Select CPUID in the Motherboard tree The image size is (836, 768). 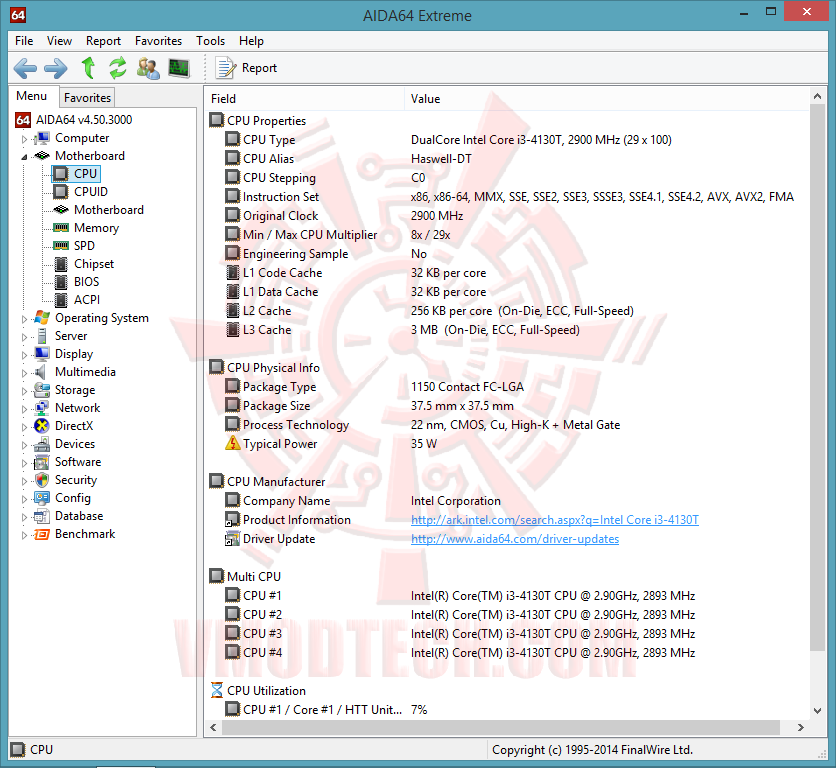91,191
